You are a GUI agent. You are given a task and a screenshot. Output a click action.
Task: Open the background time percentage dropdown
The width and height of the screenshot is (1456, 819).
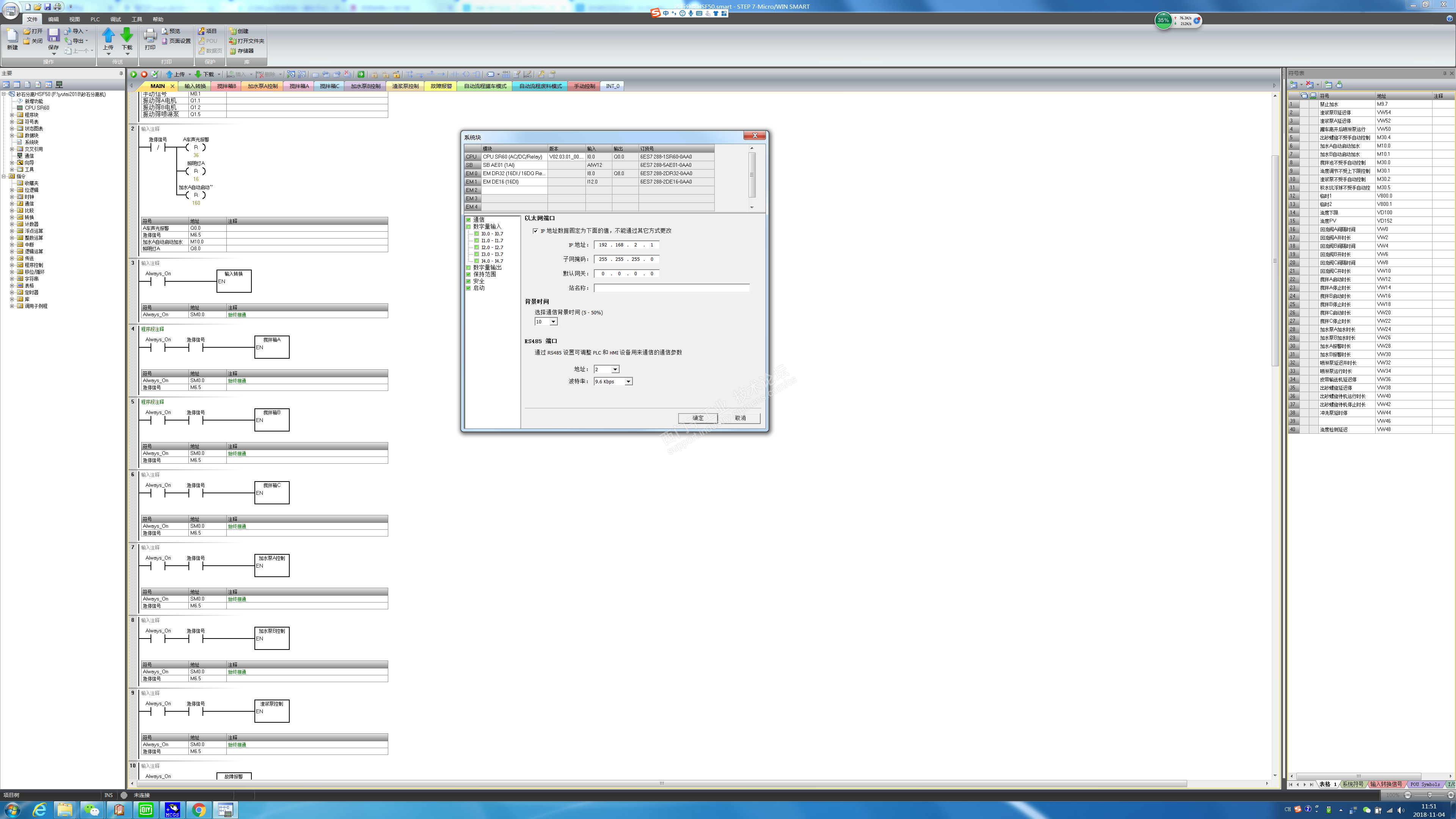tap(553, 322)
